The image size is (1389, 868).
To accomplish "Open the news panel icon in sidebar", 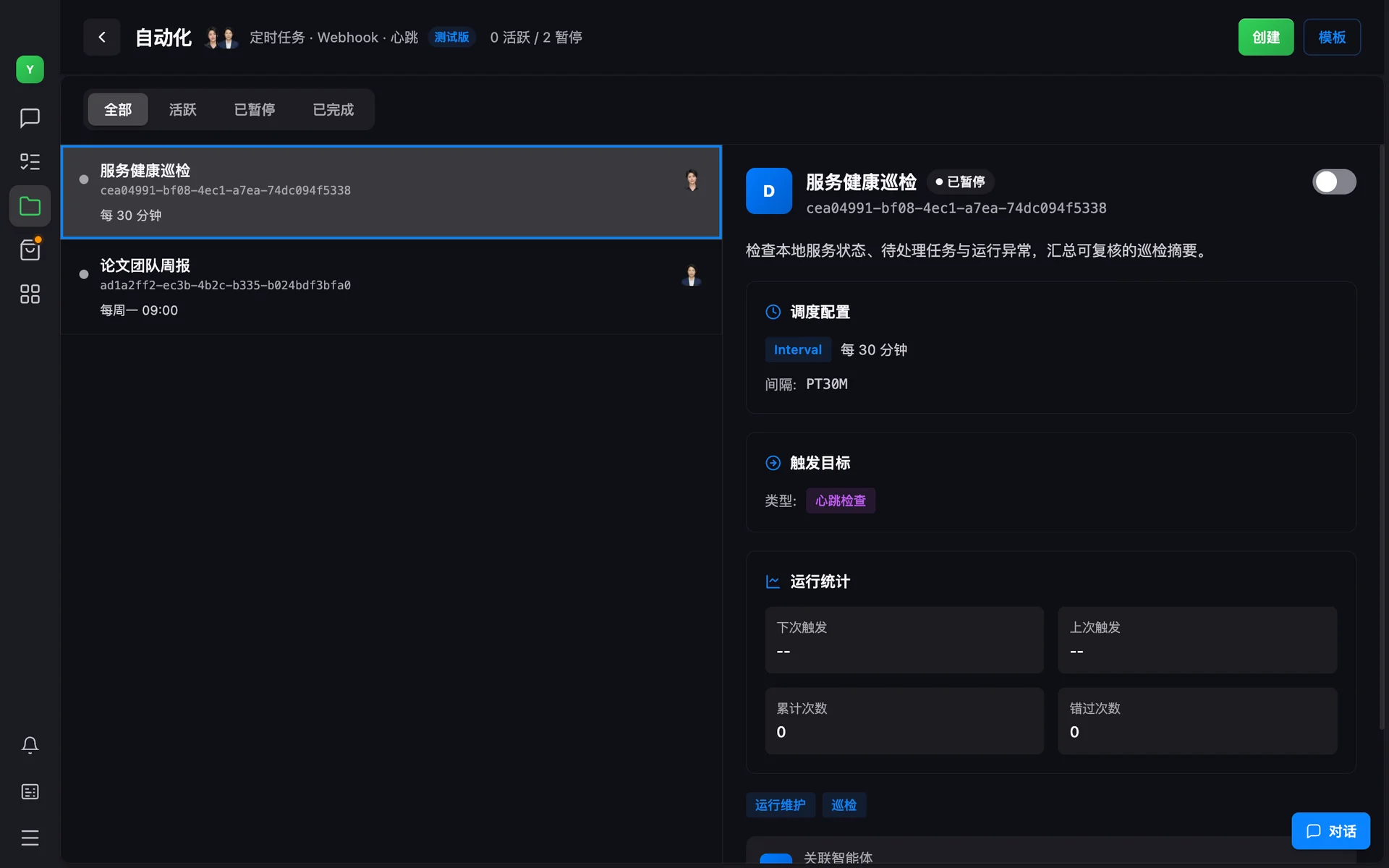I will 30,791.
